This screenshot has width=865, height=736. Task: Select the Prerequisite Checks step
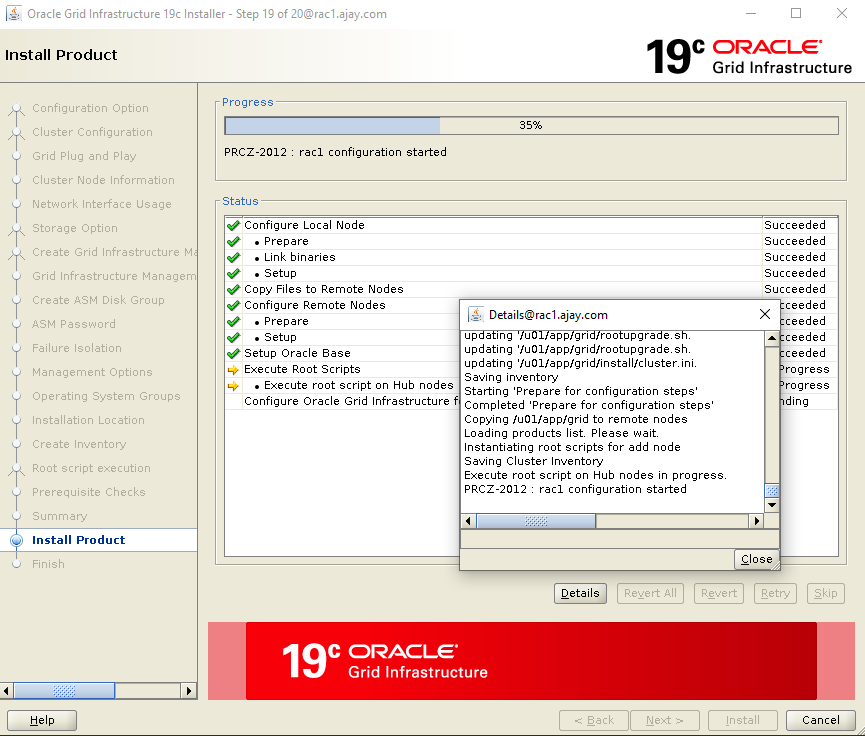[88, 492]
